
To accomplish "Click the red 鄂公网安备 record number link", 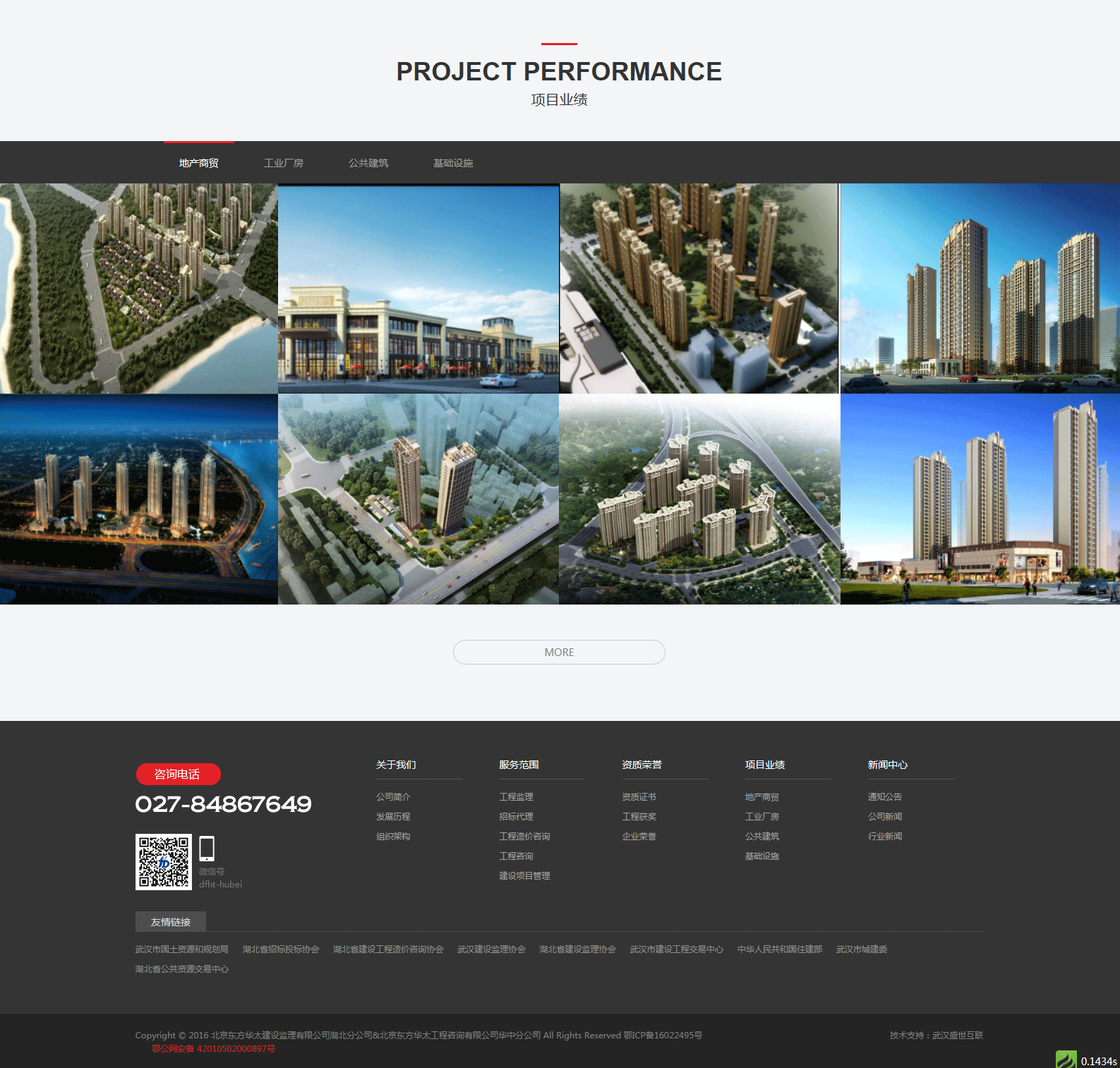I will pos(213,1049).
